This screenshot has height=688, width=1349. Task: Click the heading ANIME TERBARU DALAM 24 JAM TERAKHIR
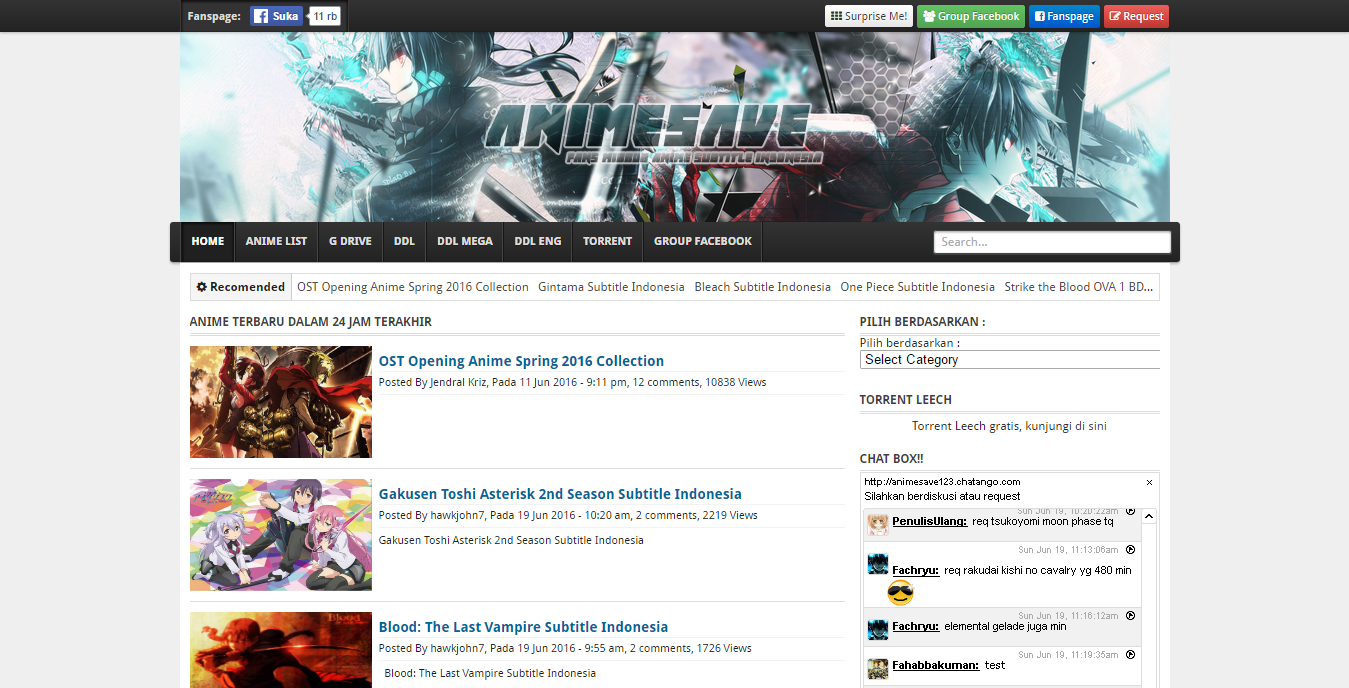coord(311,322)
